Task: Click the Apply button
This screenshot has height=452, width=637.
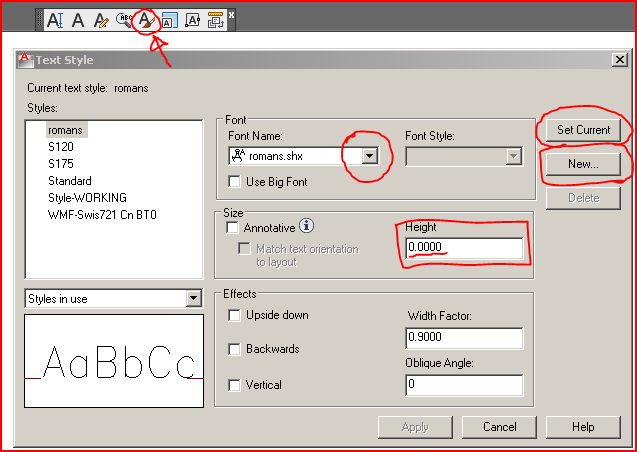Action: click(x=415, y=427)
